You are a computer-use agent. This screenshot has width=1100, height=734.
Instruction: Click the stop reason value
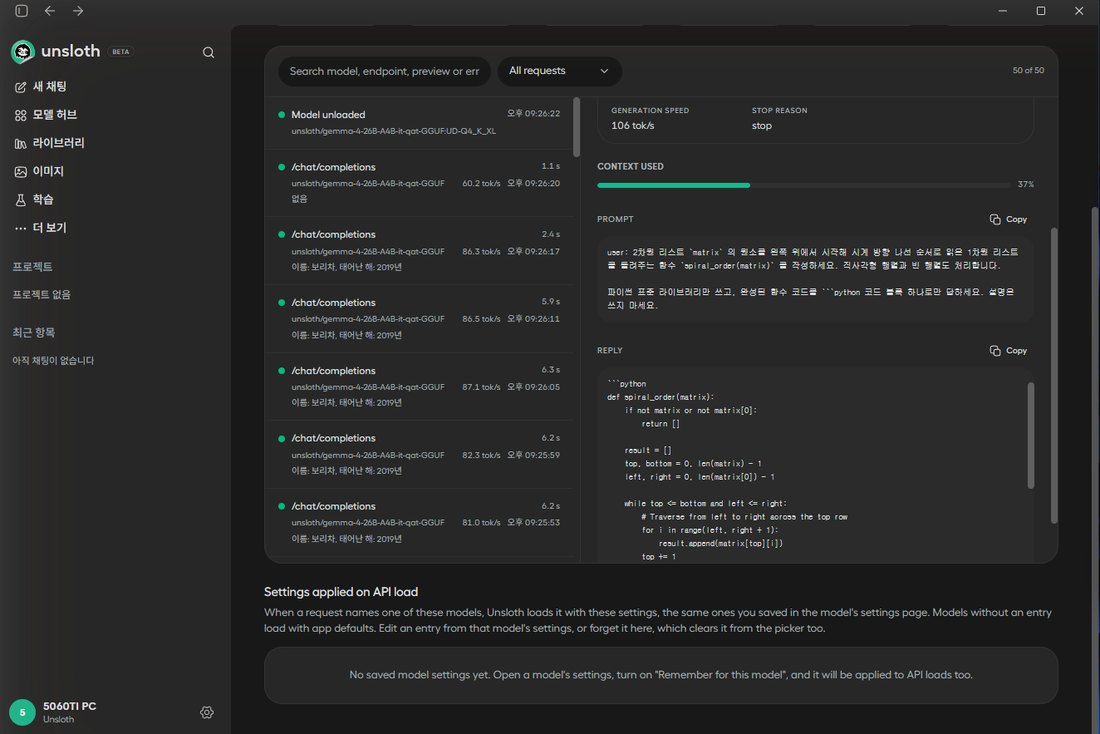(762, 126)
